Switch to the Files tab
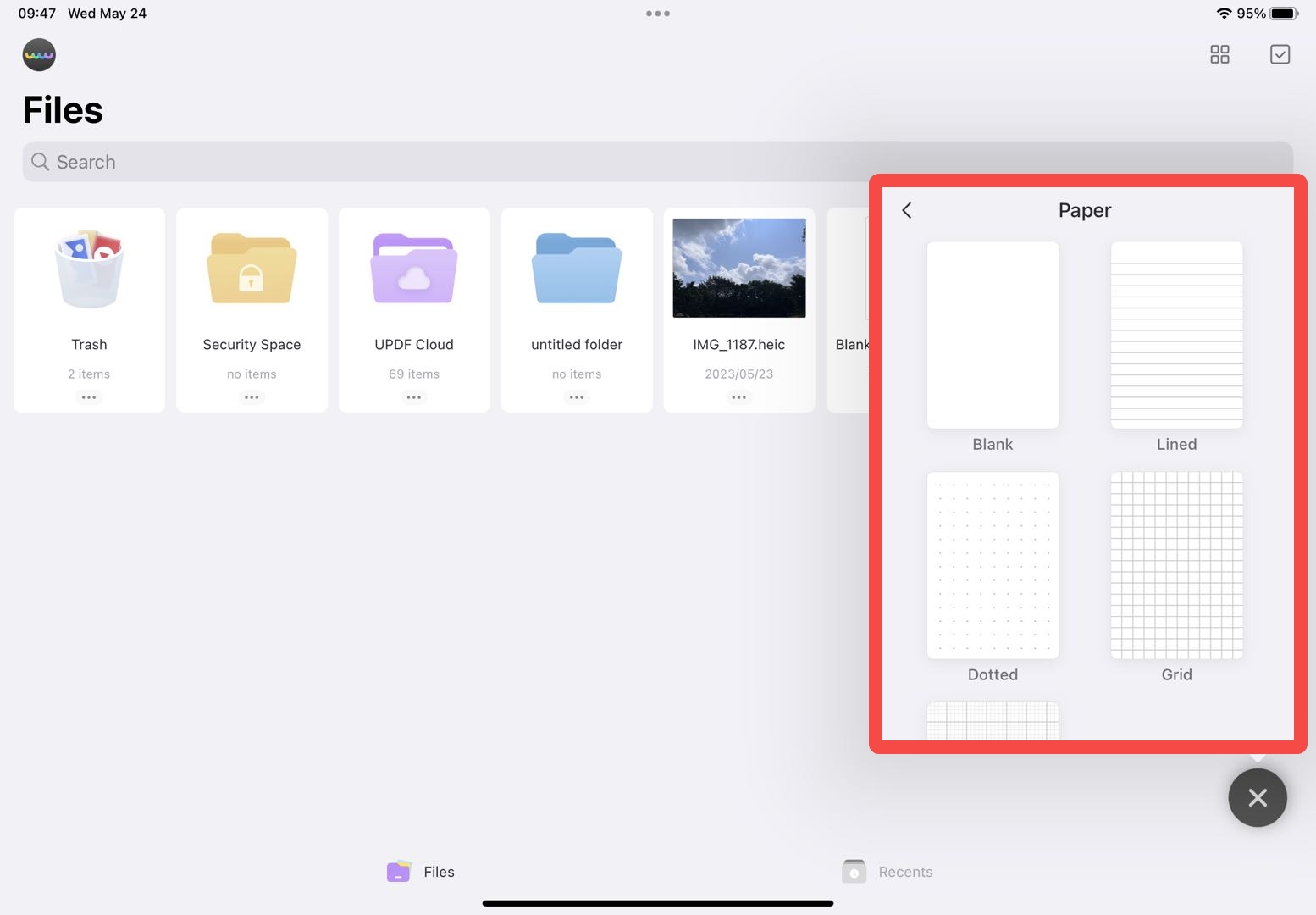This screenshot has width=1316, height=915. (420, 871)
